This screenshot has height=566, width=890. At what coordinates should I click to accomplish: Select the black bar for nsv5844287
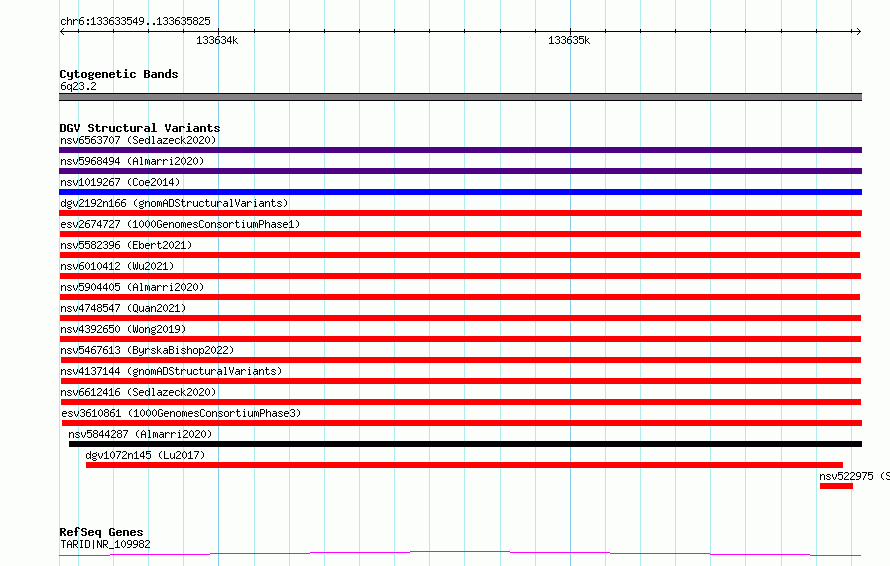click(x=465, y=444)
